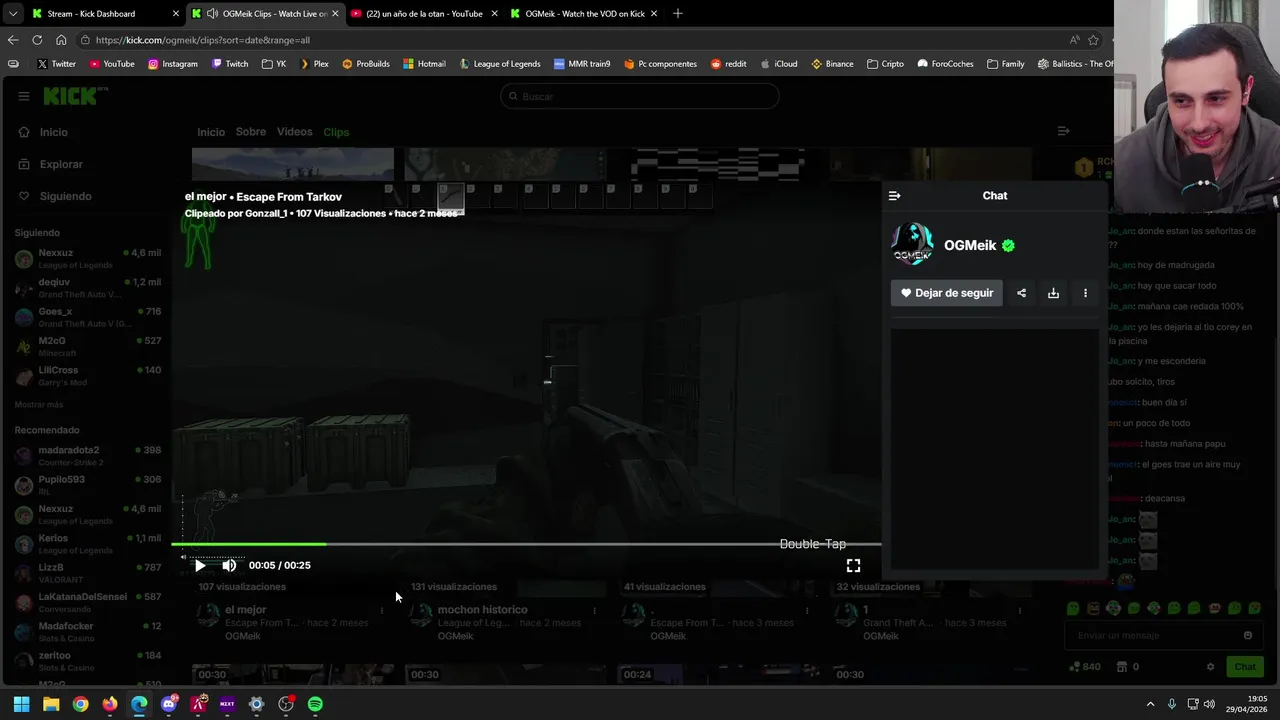This screenshot has width=1280, height=720.
Task: Open deqiuv channel in sidebar
Action: 87,288
